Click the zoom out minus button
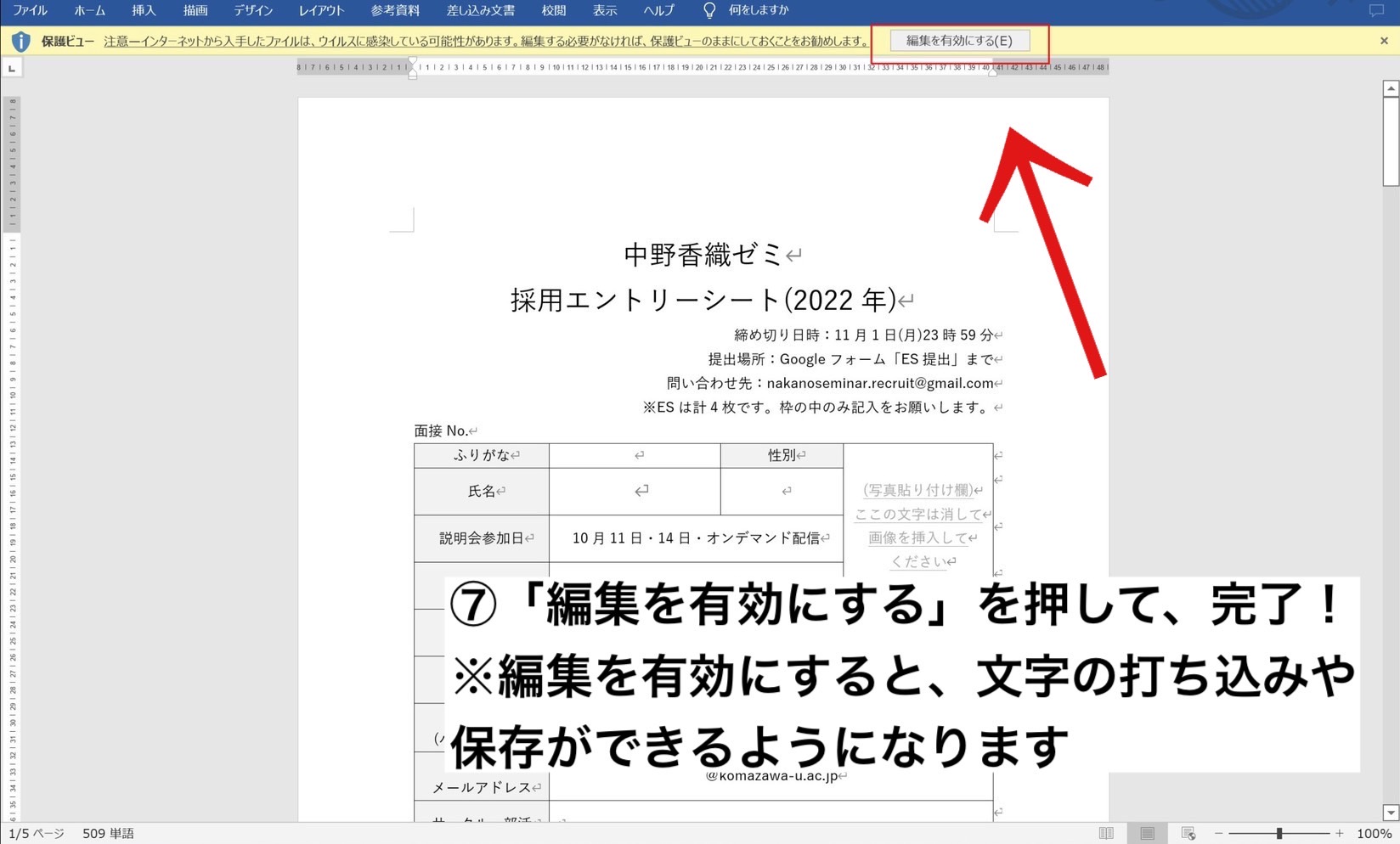Viewport: 1400px width, 844px height. pyautogui.click(x=1218, y=834)
